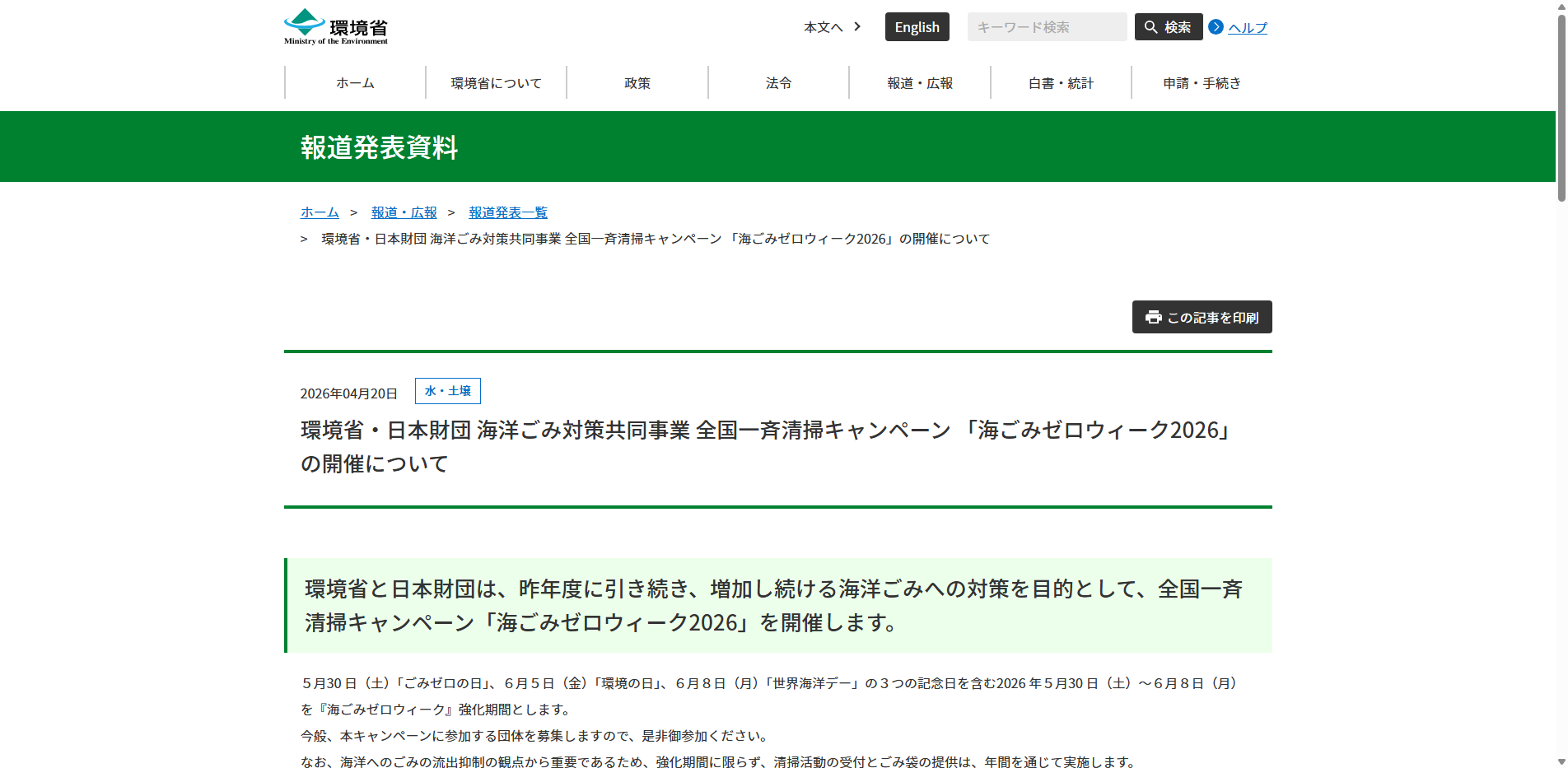
Task: Click the この記事を印刷 print button
Action: pos(1202,317)
